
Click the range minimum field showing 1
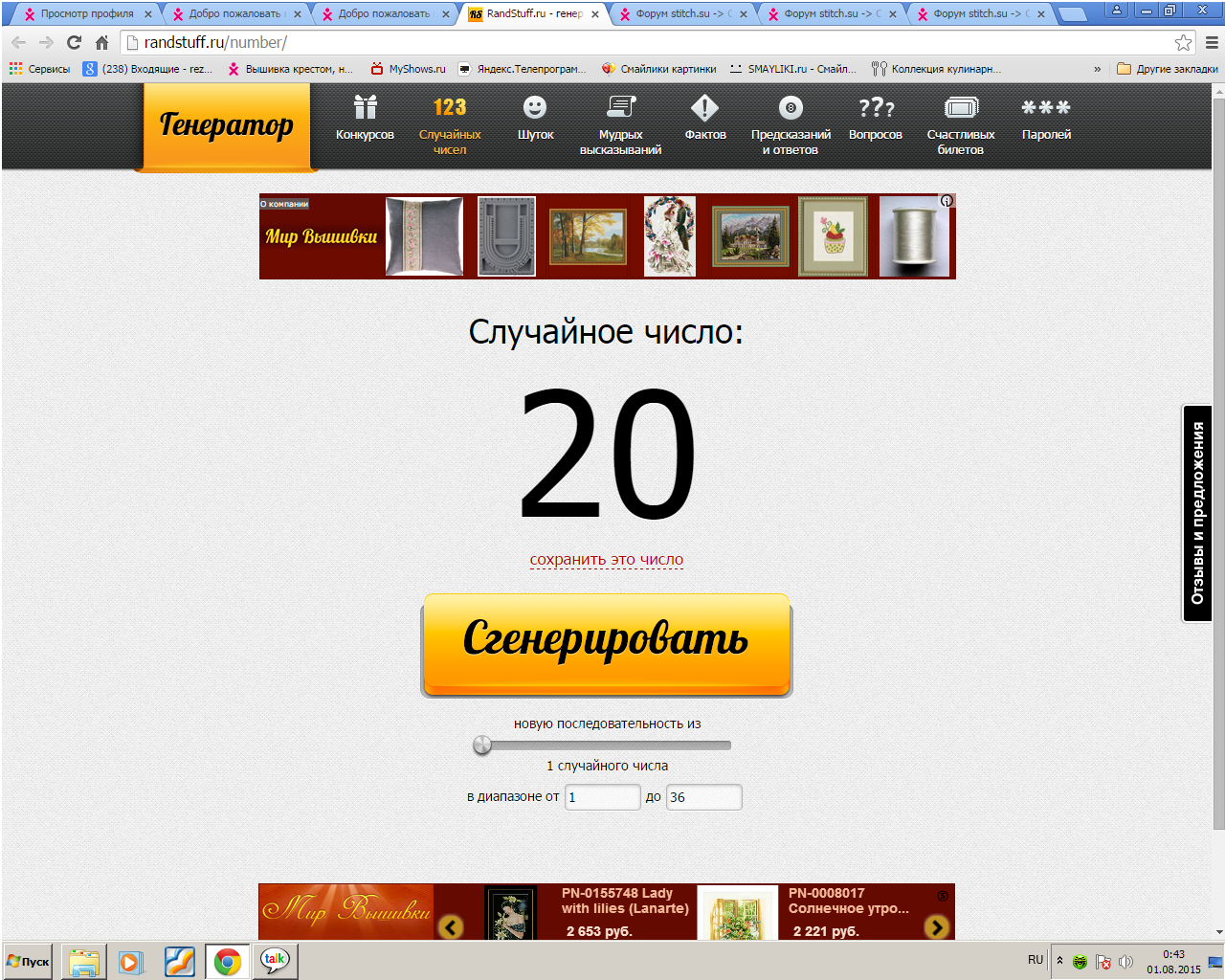click(x=602, y=797)
